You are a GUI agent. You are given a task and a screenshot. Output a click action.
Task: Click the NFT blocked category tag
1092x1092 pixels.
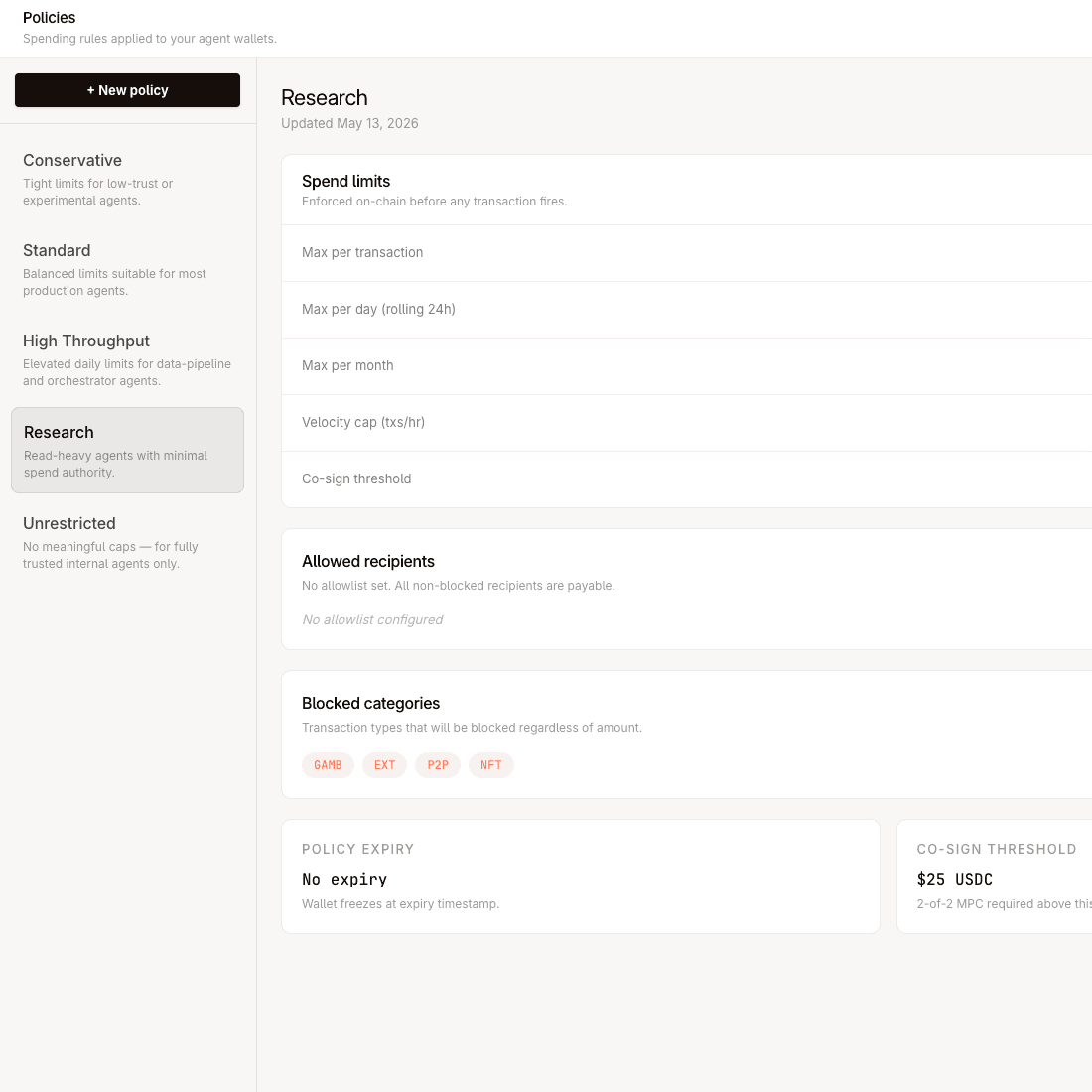click(491, 765)
